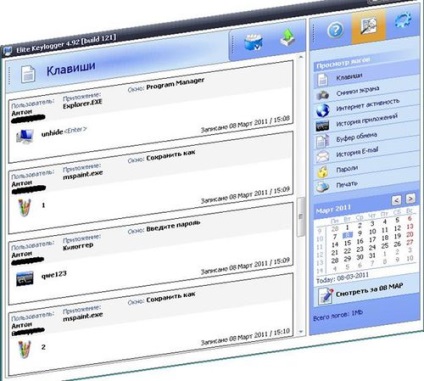Click timestamp 08 Март 2011 / 15:10
The width and height of the screenshot is (424, 381).
(x=259, y=336)
